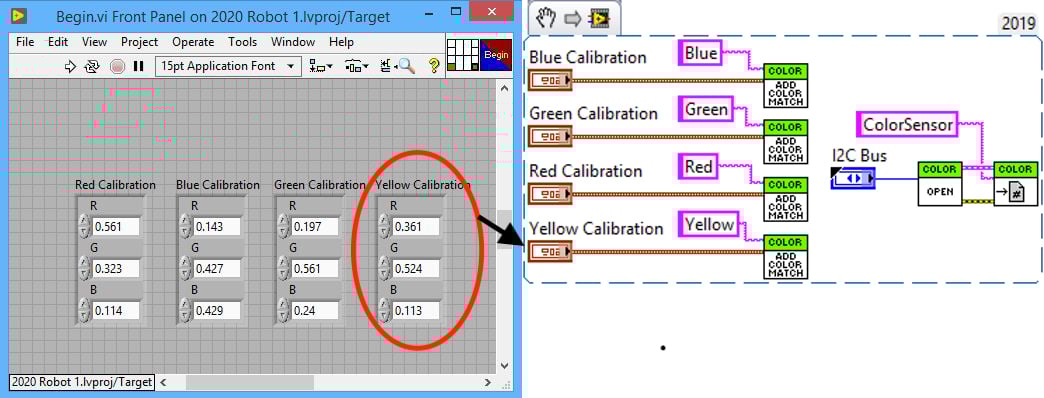This screenshot has height=398, width=1044.
Task: Open the Project menu
Action: coord(139,42)
